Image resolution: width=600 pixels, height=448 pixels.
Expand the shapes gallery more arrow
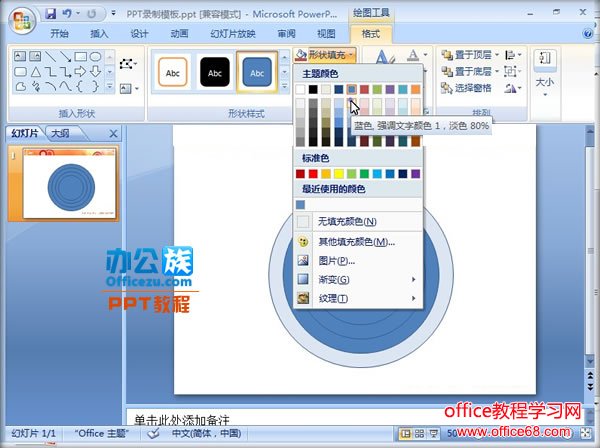[109, 86]
